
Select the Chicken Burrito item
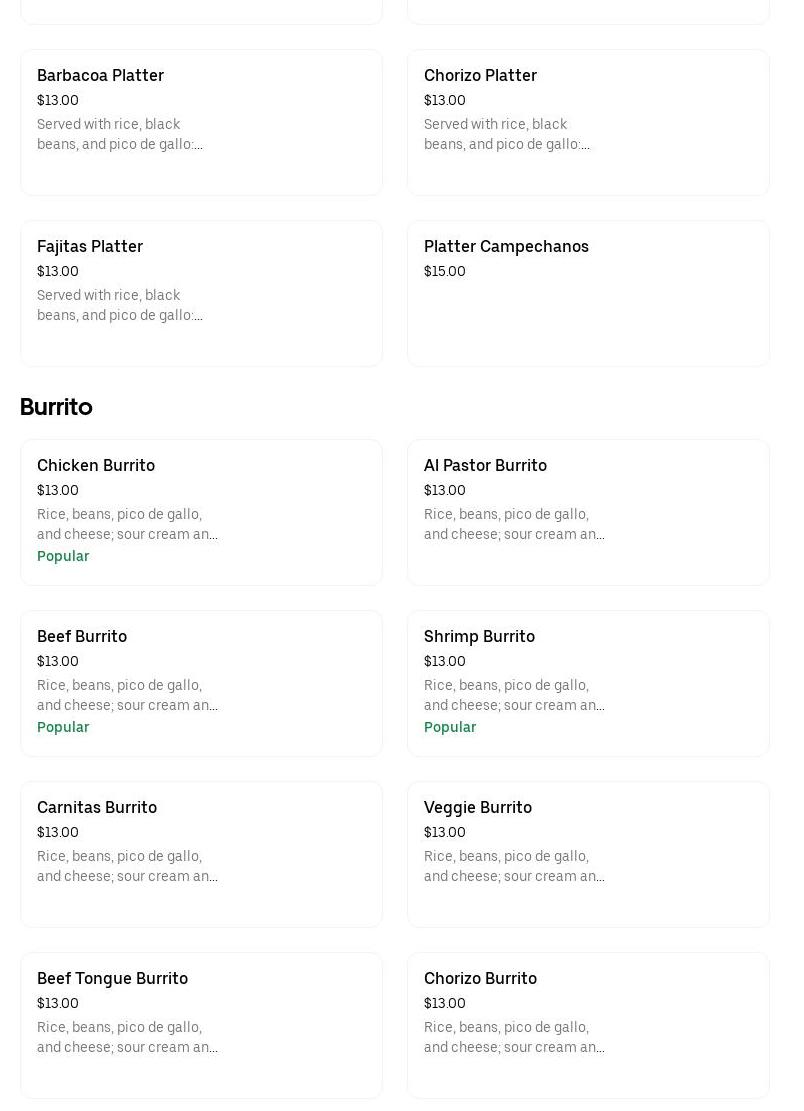pos(201,512)
